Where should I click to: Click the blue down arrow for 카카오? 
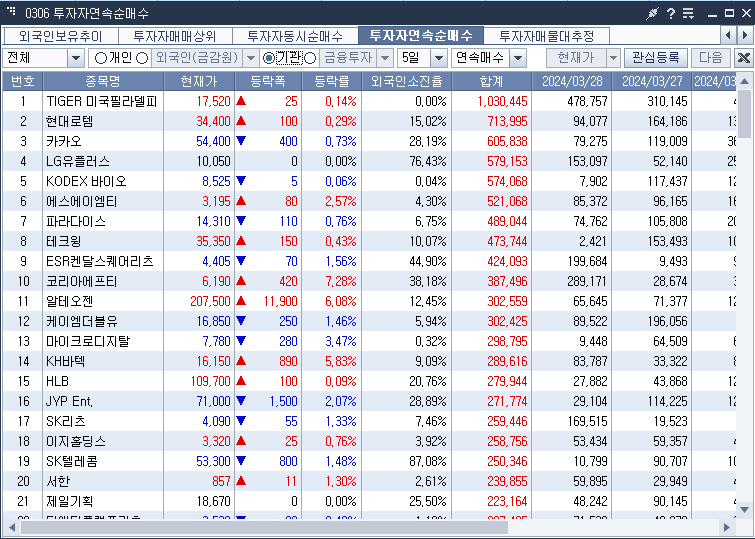tap(241, 141)
